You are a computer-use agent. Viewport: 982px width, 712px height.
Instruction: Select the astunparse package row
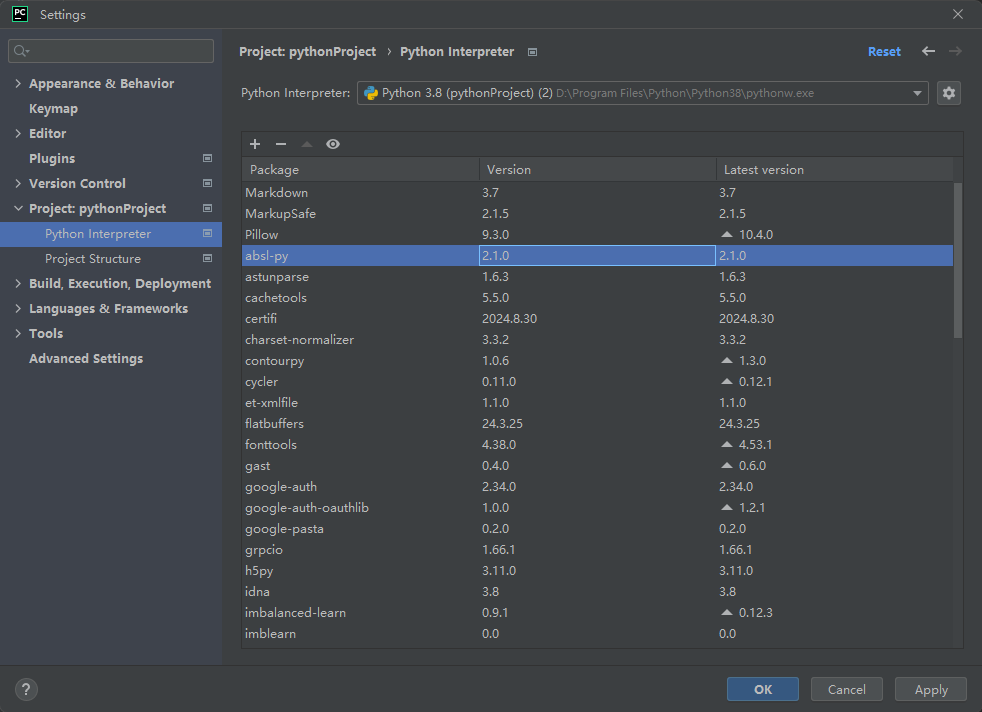coord(597,276)
